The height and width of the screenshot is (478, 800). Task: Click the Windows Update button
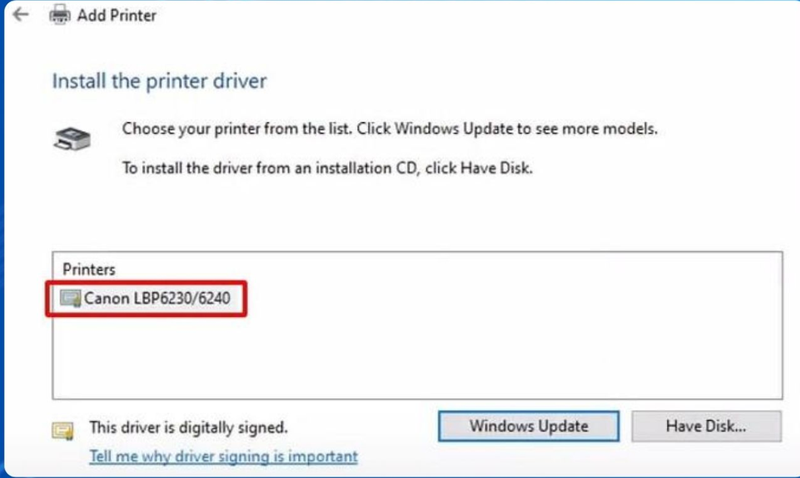click(529, 426)
